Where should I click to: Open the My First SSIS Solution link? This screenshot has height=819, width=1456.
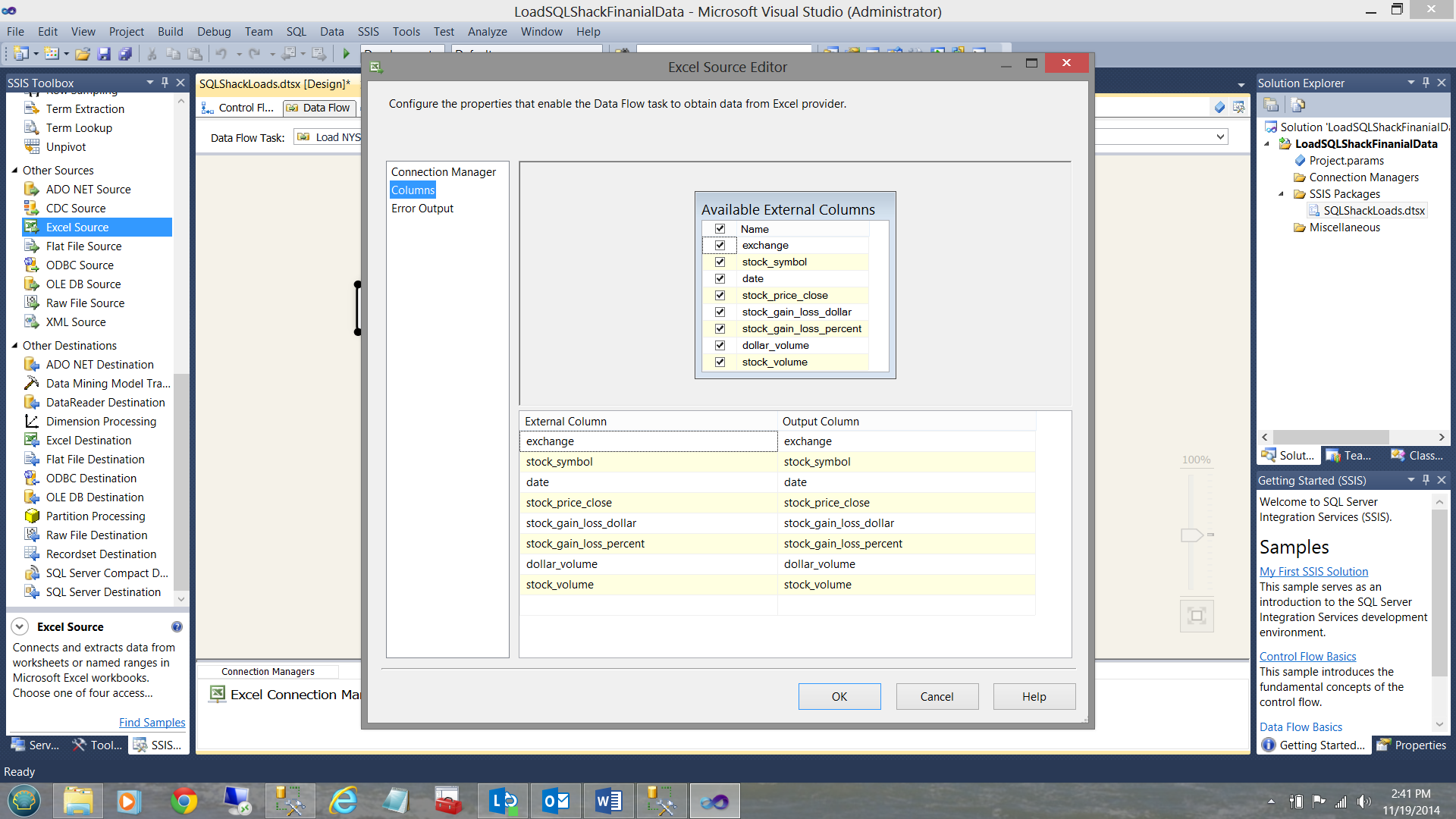(1313, 571)
